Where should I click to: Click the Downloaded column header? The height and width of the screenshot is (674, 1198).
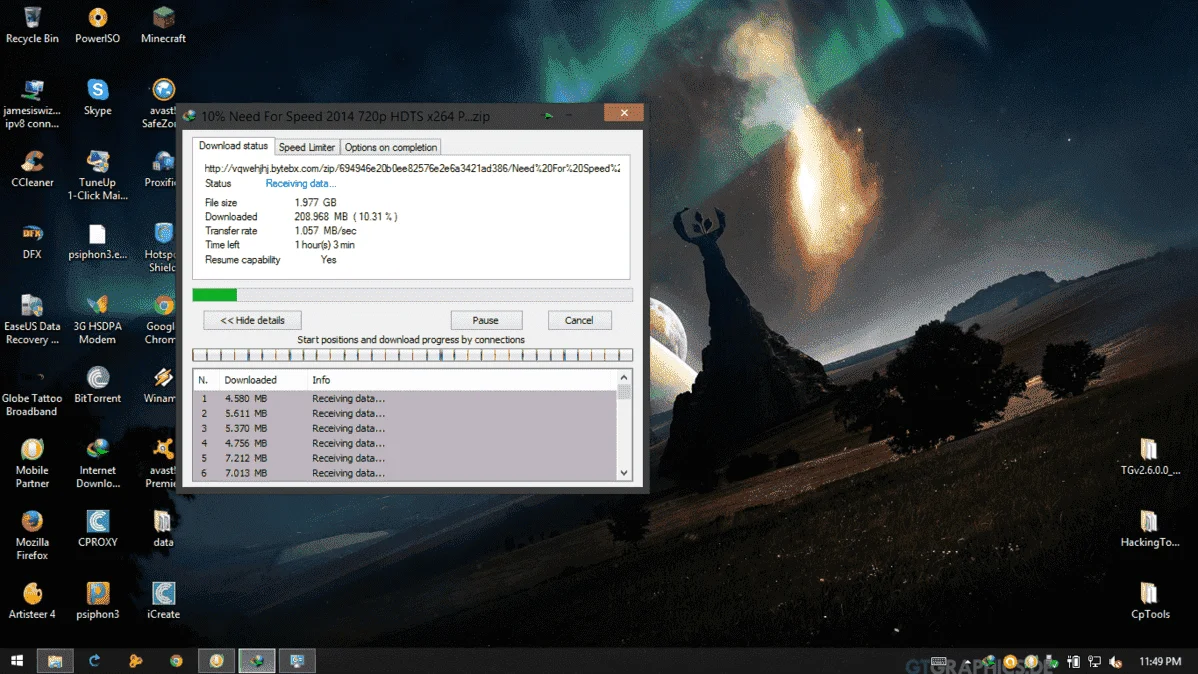[262, 380]
